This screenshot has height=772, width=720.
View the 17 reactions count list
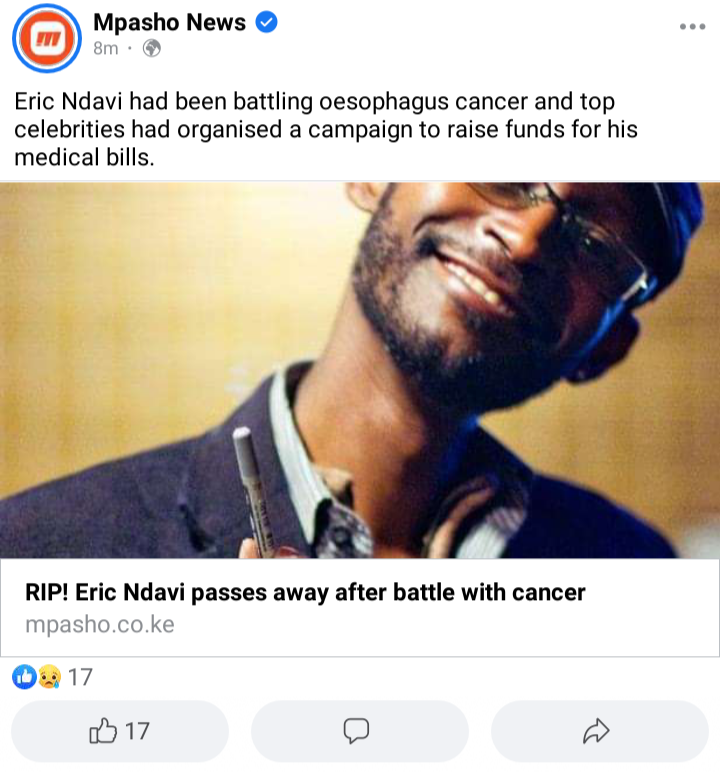pyautogui.click(x=80, y=677)
